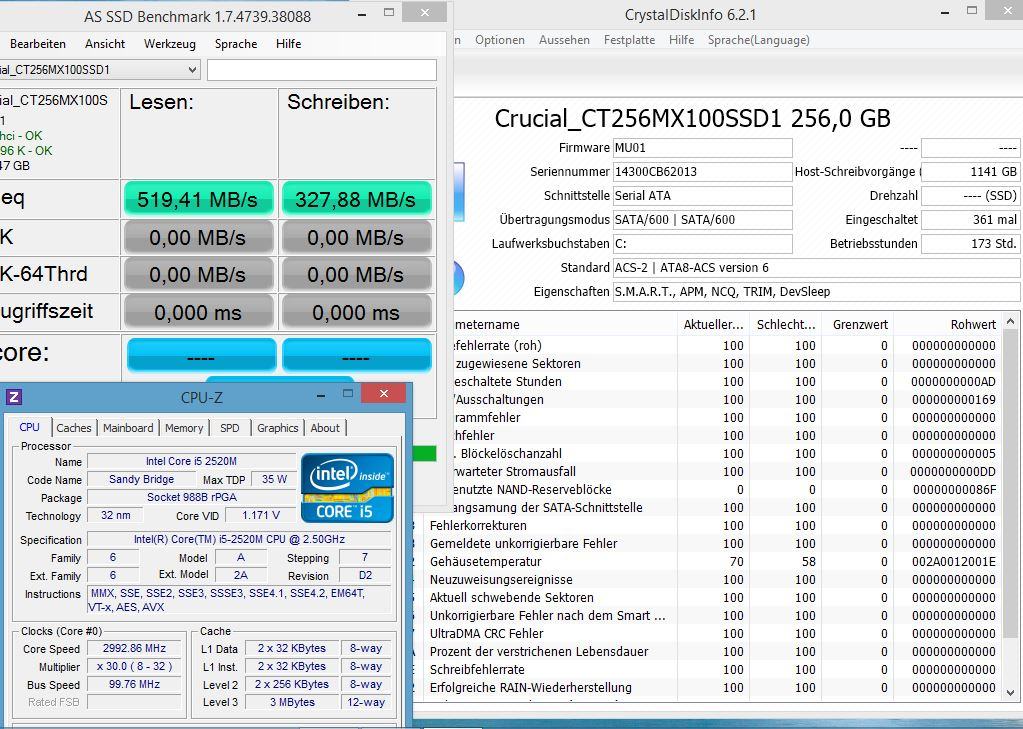Click the Eingeschaltet 361 mal value
Image resolution: width=1023 pixels, height=729 pixels.
point(971,220)
